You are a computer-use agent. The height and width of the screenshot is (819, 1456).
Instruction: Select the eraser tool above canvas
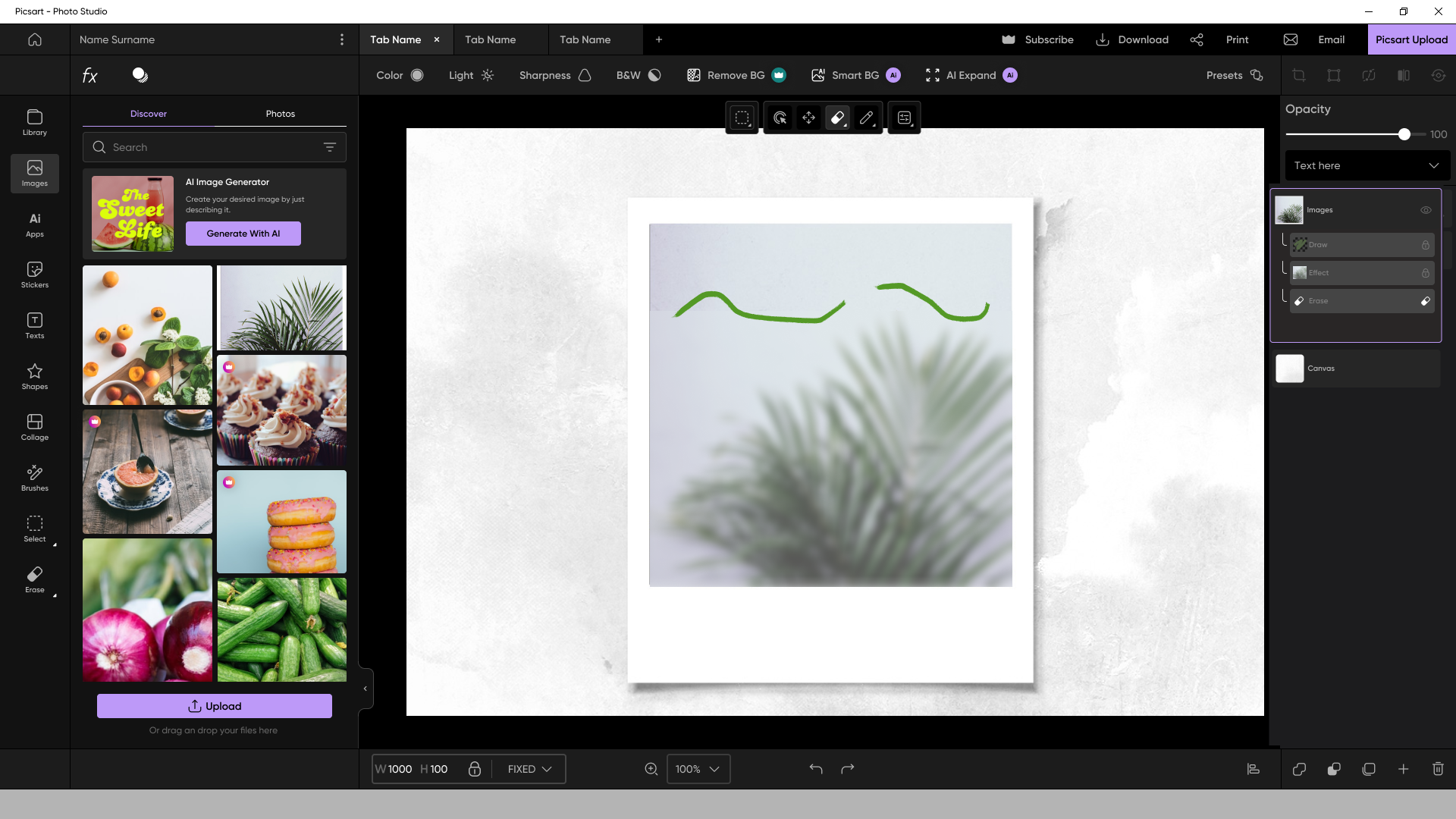tap(837, 118)
